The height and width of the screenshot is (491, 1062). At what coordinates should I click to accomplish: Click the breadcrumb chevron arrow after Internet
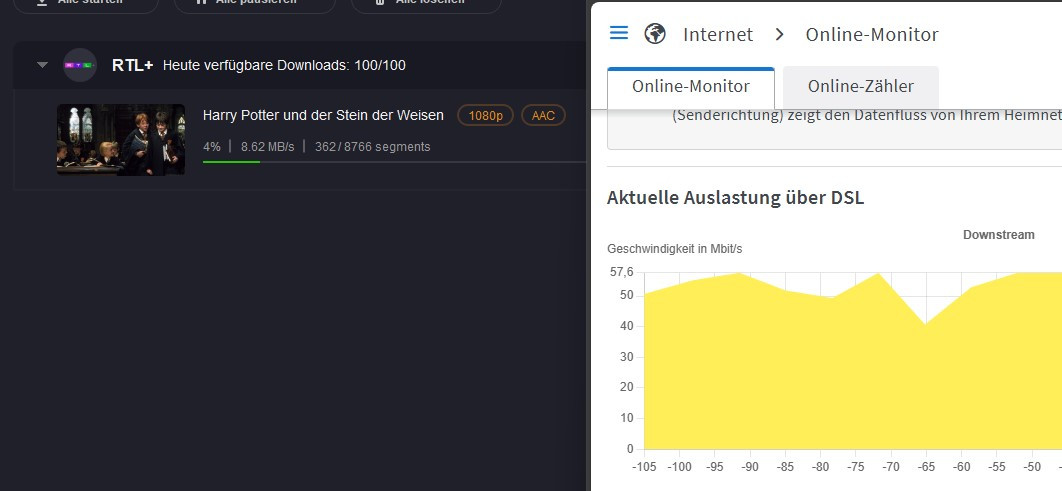click(x=779, y=35)
